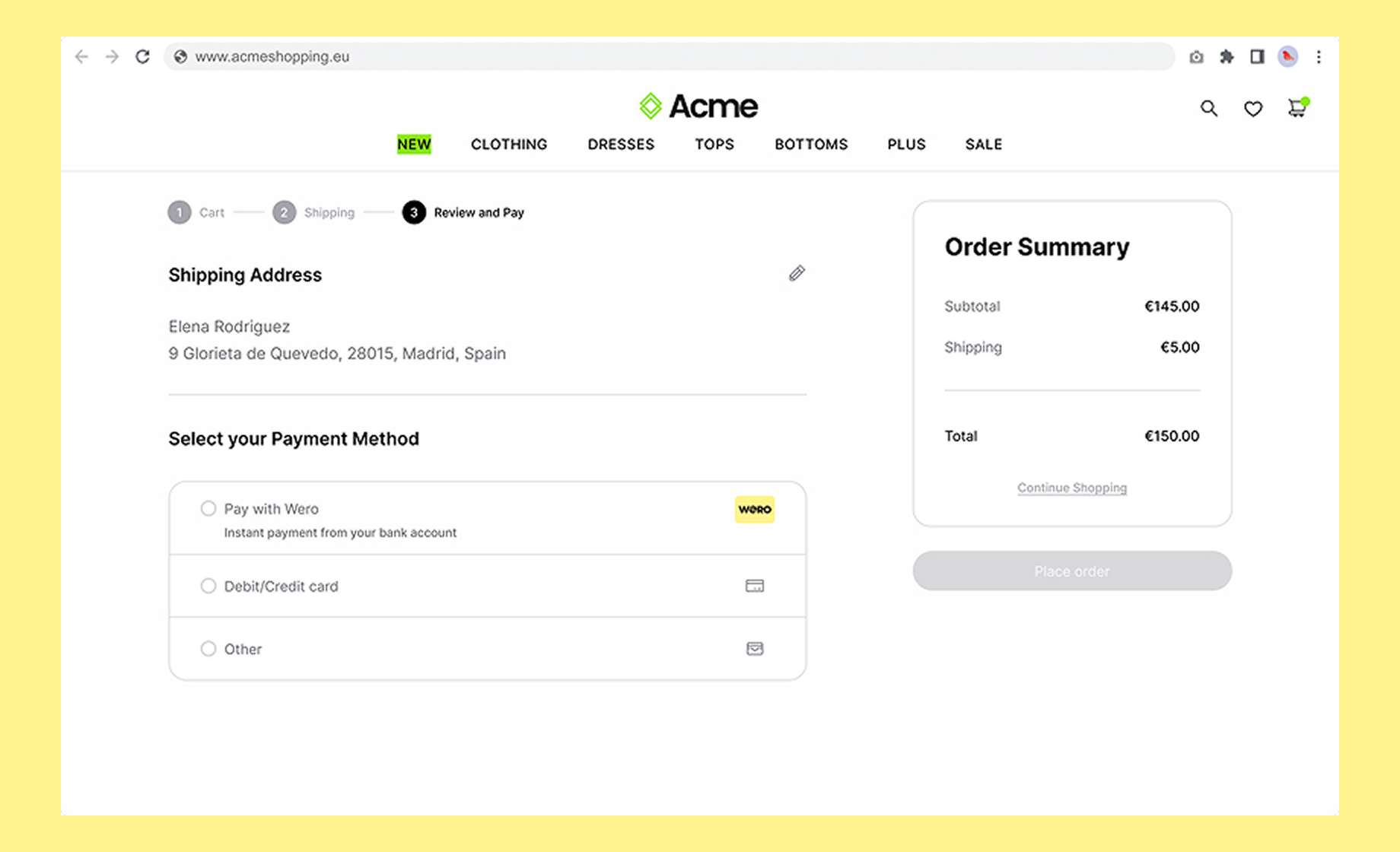Edit shipping address with pencil icon

pos(797,274)
